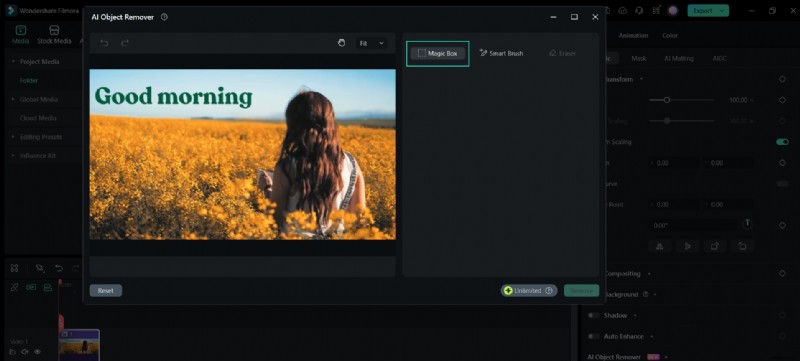
Task: Expand the AI Object Remover section
Action: pos(666,357)
